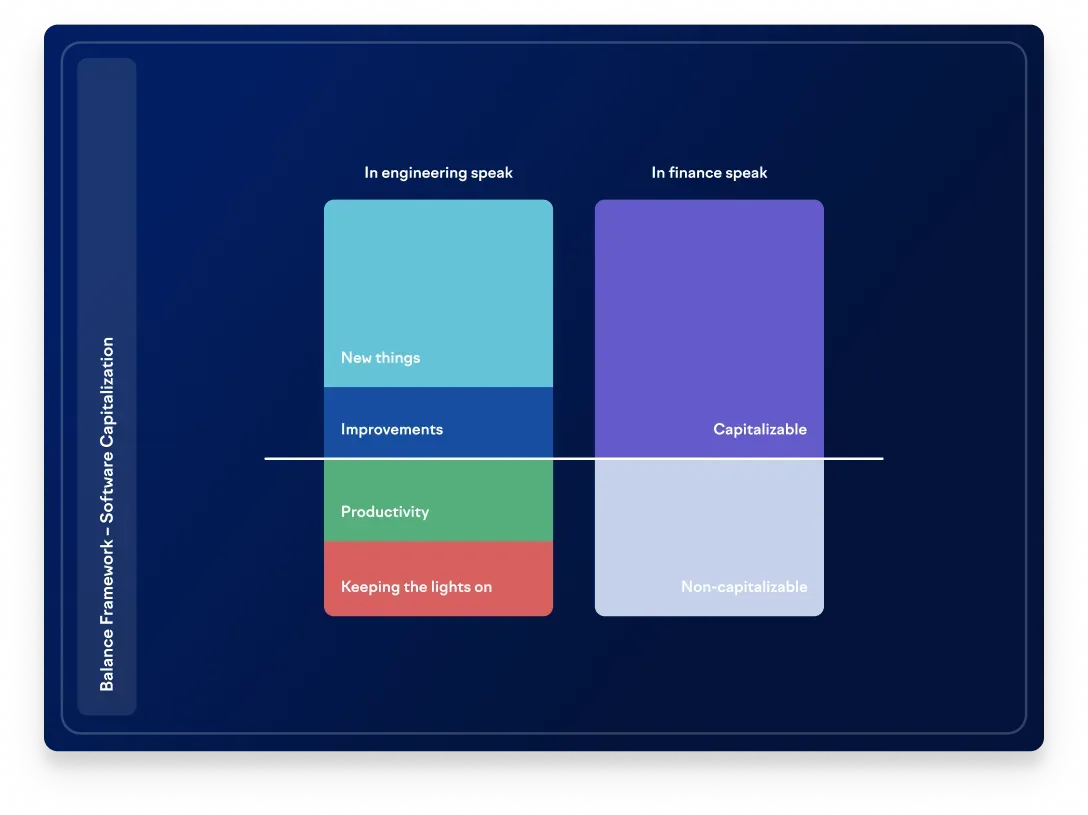Screen dimensions: 1088x815
Task: Click the purple 'Capitalizable' block
Action: tap(709, 329)
